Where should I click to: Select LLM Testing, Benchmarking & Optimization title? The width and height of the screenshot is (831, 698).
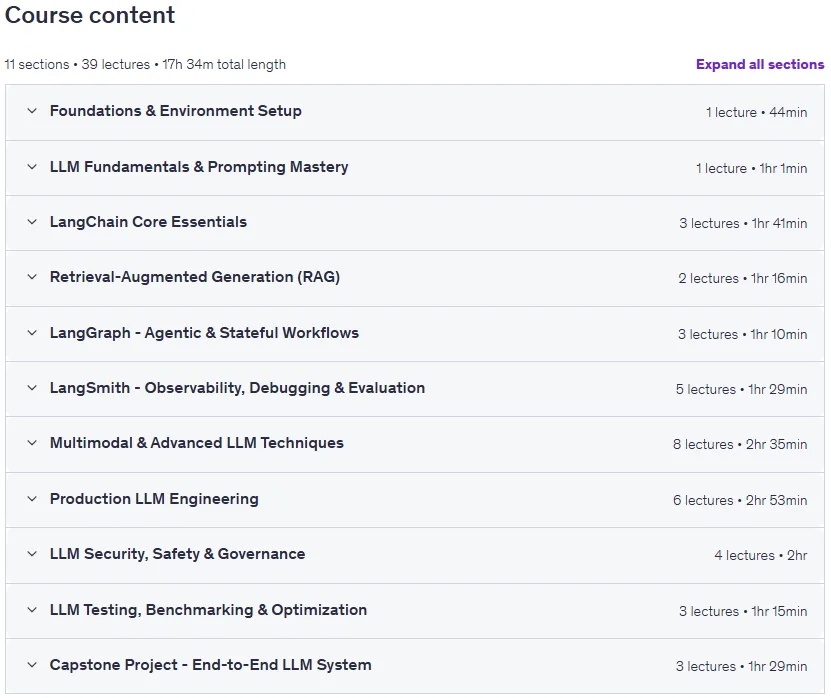208,610
